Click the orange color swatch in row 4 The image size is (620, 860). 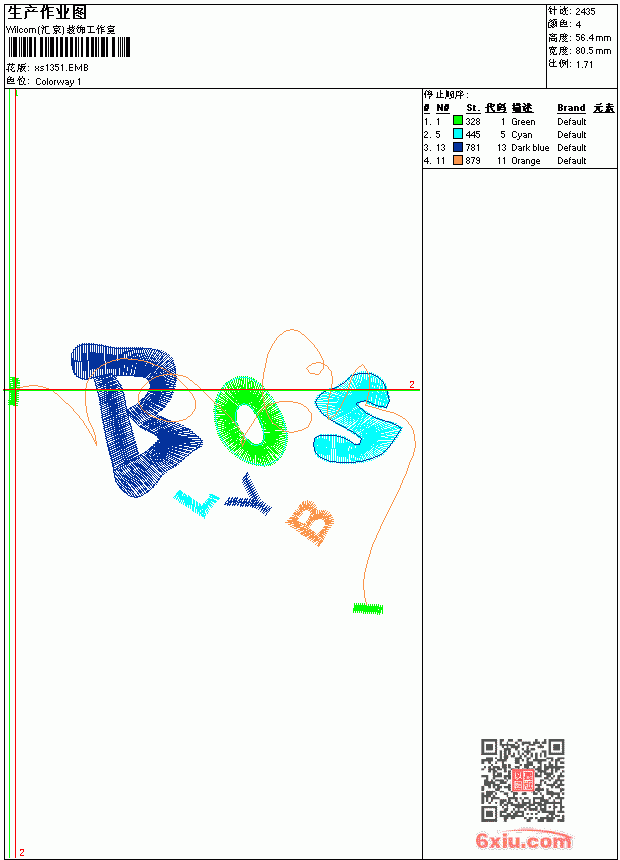tap(458, 160)
